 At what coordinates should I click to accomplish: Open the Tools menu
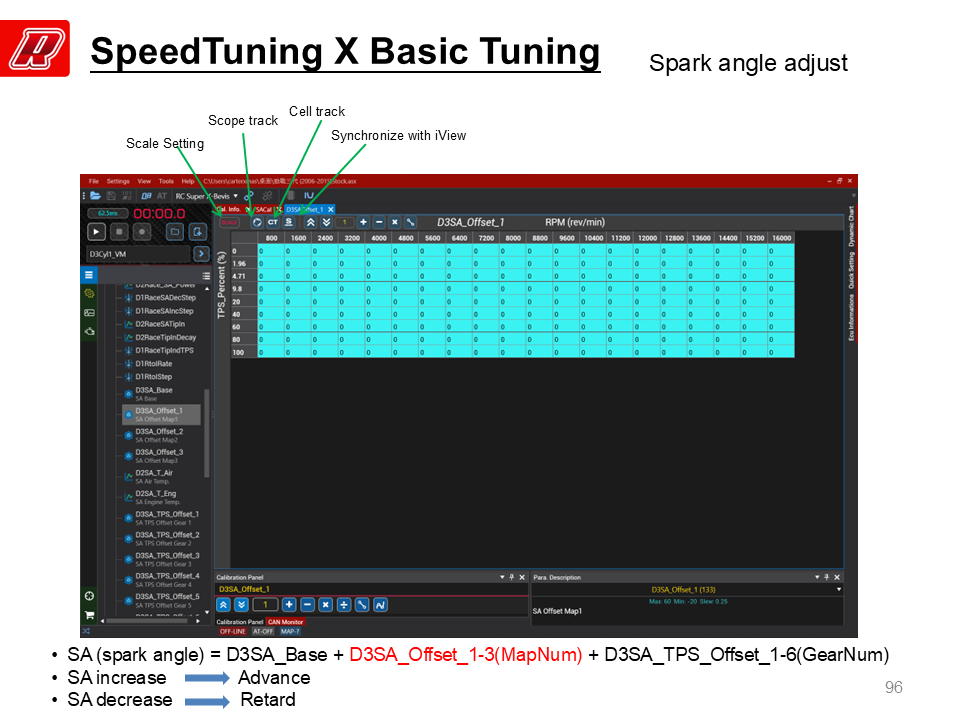167,181
